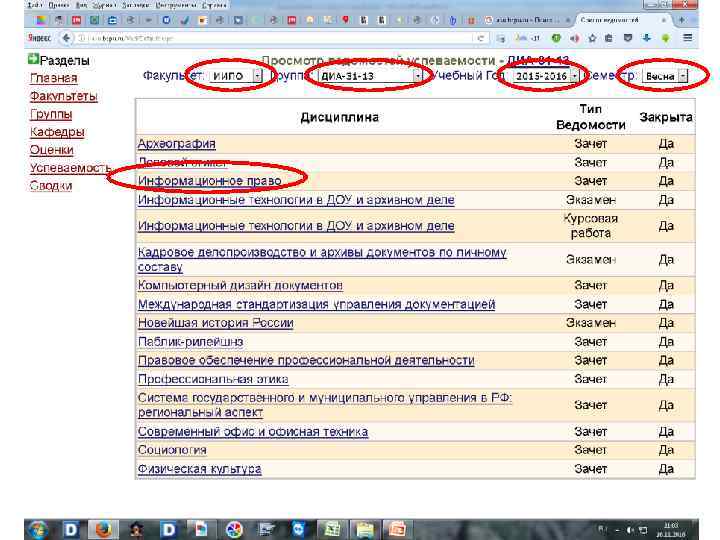The height and width of the screenshot is (540, 720).
Task: Open Современный офис и офисная техника link
Action: pyautogui.click(x=253, y=432)
